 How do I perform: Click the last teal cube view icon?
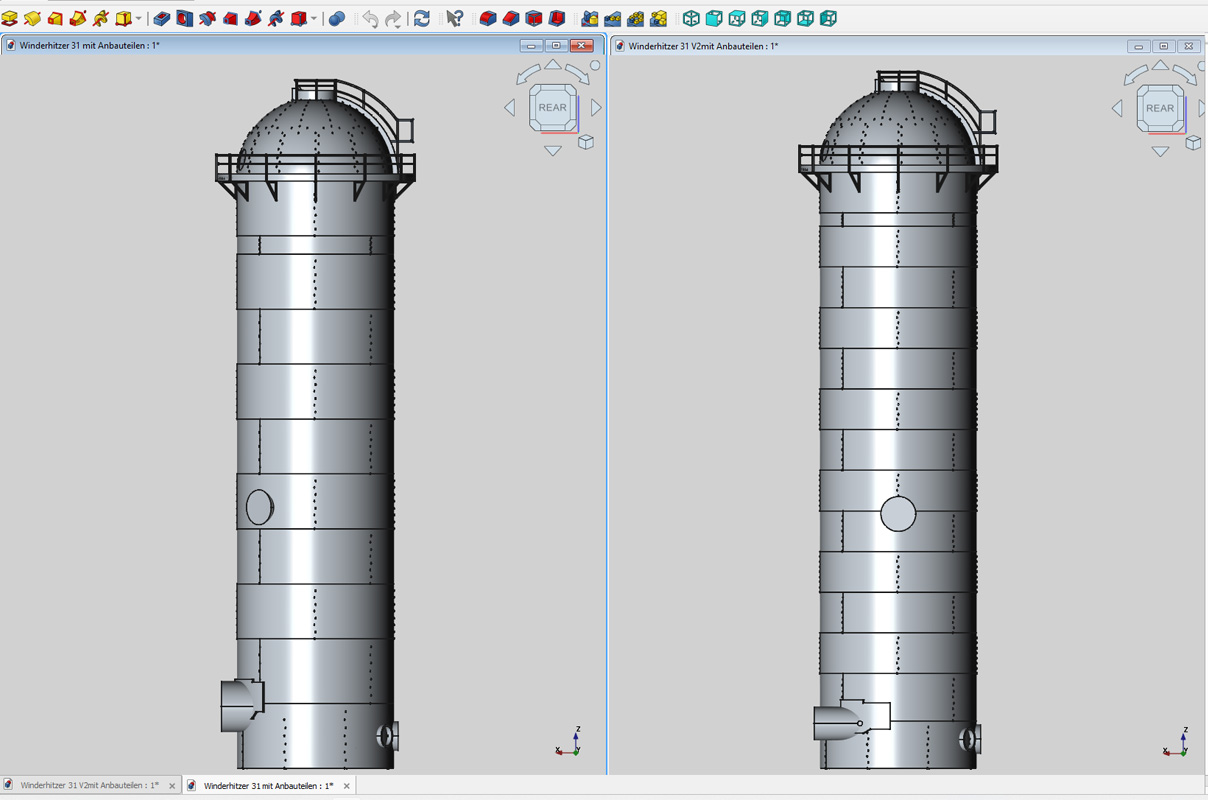tap(828, 19)
